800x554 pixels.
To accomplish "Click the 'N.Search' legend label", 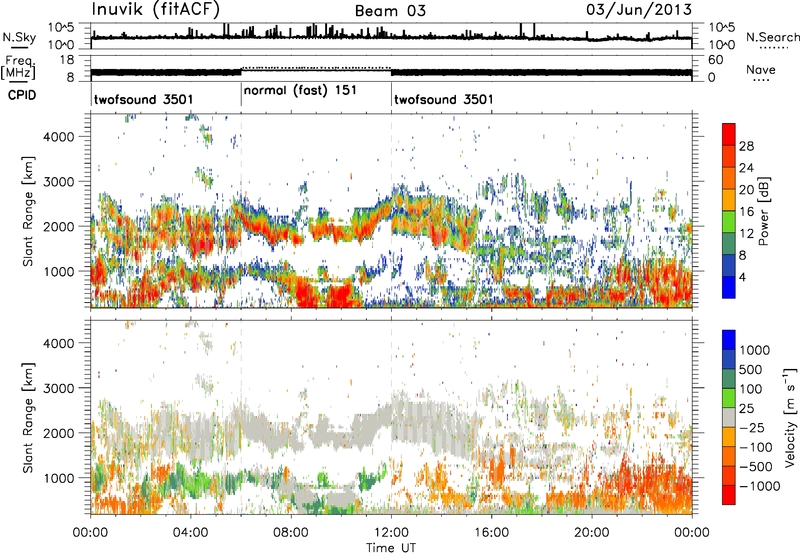I will tap(773, 37).
